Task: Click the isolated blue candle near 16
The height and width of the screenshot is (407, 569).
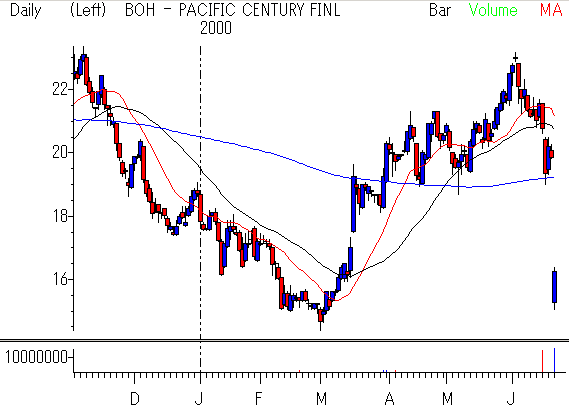Action: [554, 287]
